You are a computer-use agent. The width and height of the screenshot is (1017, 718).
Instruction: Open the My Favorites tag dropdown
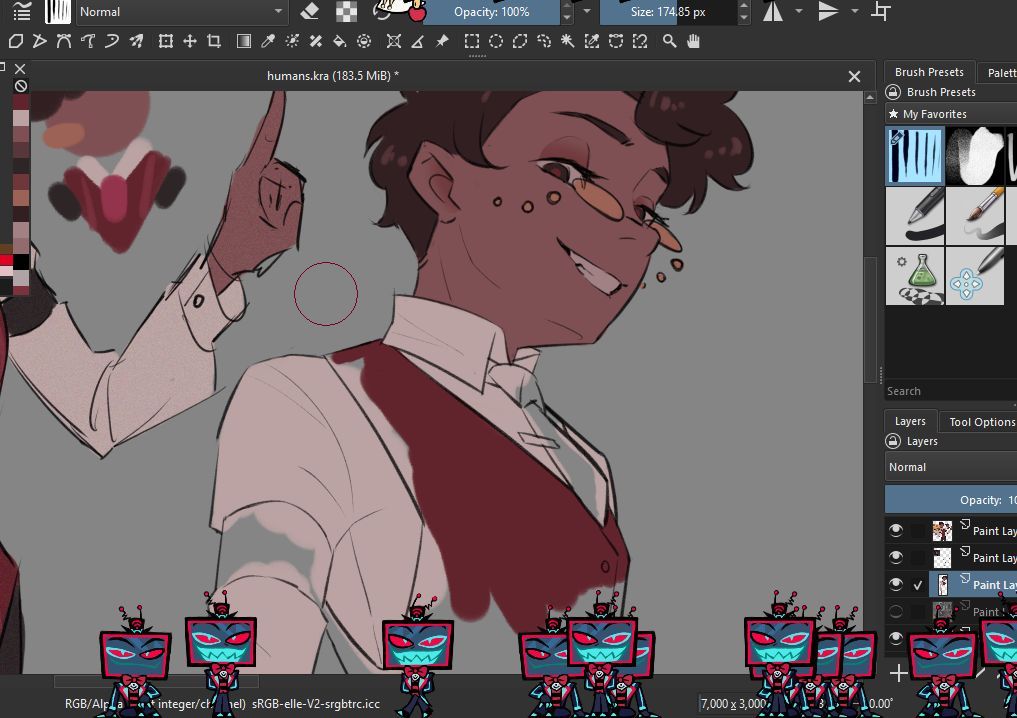[x=951, y=114]
